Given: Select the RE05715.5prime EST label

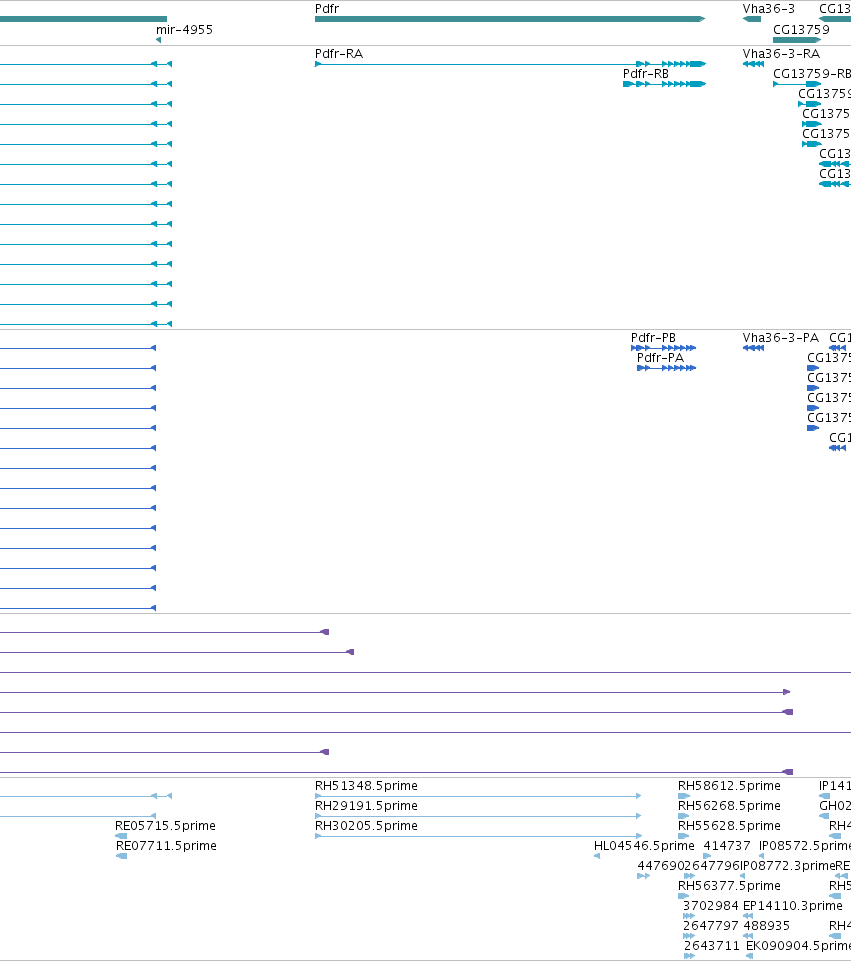Looking at the screenshot, I should 165,826.
